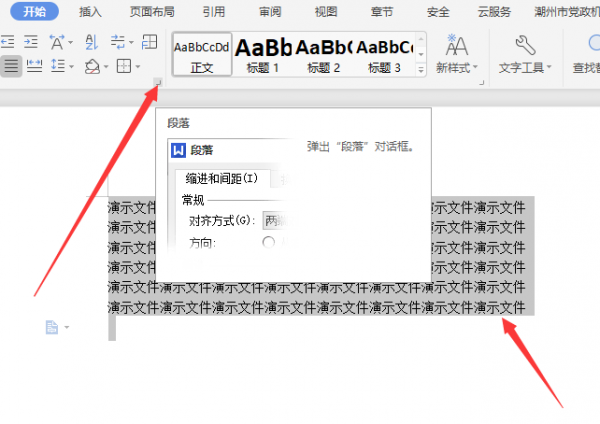The height and width of the screenshot is (424, 600).
Task: Click the distributed alignment icon
Action: click(35, 66)
